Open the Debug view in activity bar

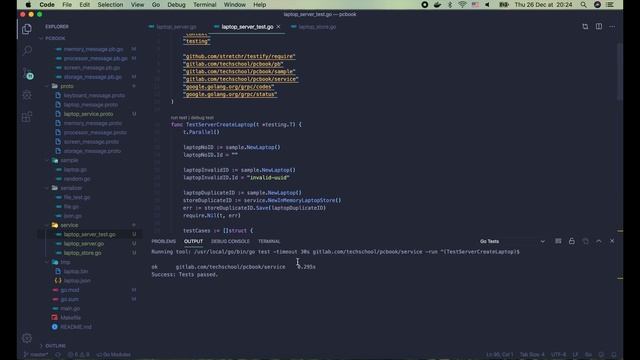click(27, 95)
